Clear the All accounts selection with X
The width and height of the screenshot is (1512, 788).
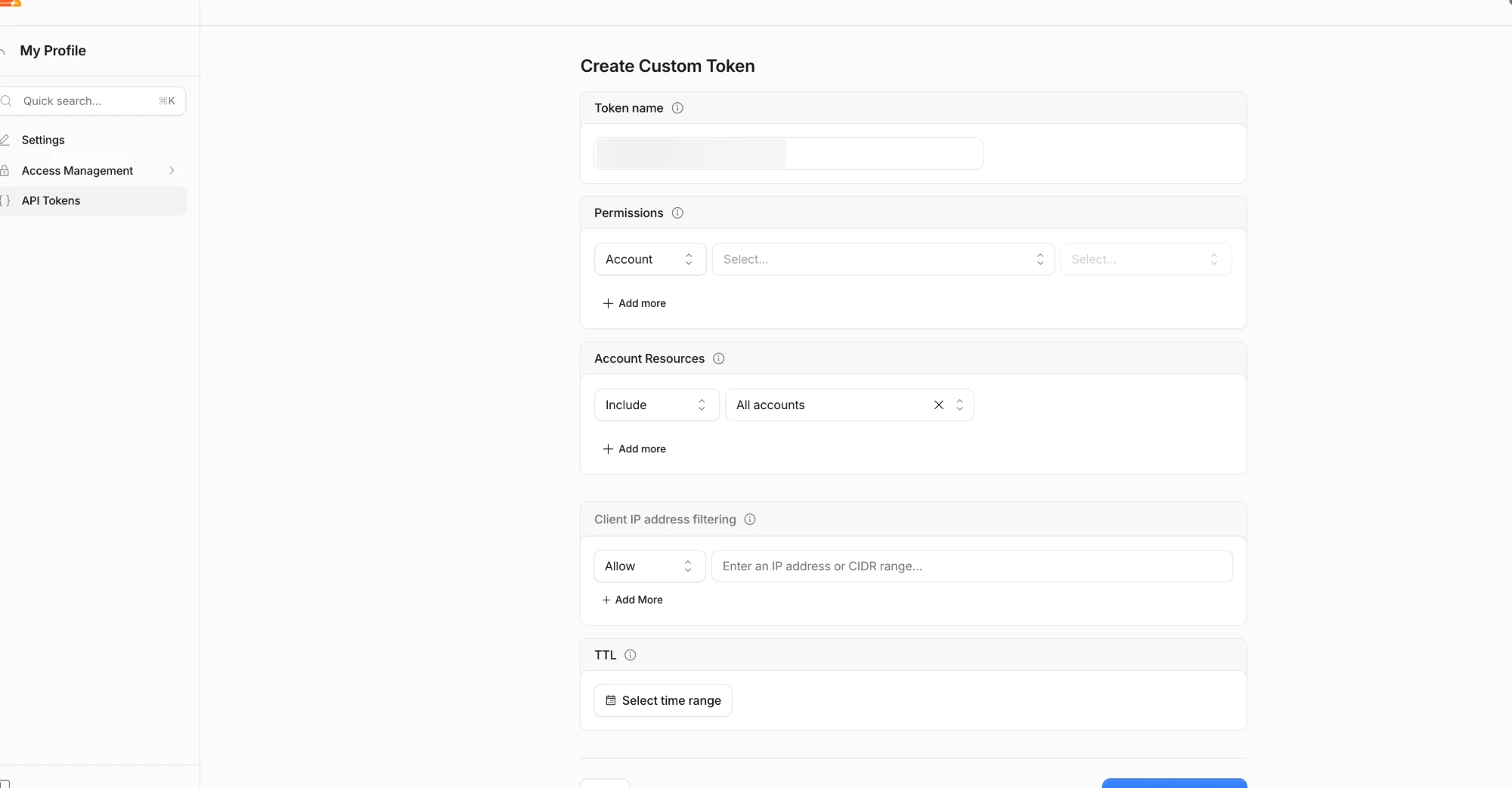[x=939, y=405]
